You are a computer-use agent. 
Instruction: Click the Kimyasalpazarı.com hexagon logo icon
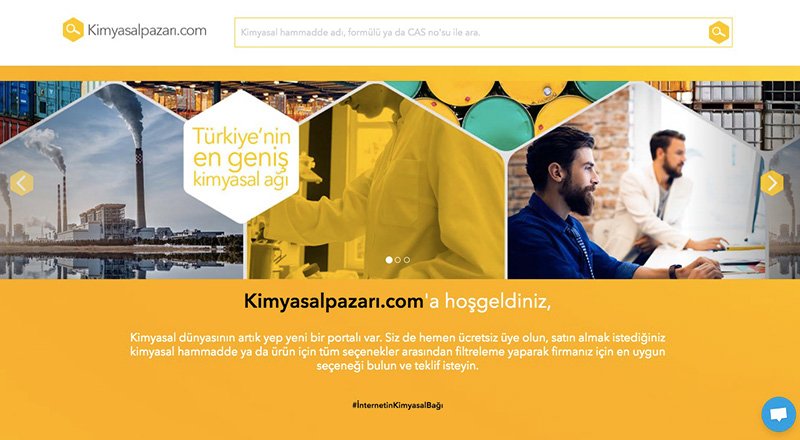tap(73, 30)
